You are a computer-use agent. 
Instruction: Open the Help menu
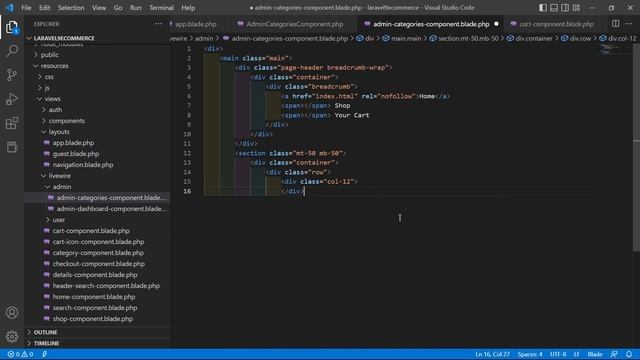(x=188, y=8)
